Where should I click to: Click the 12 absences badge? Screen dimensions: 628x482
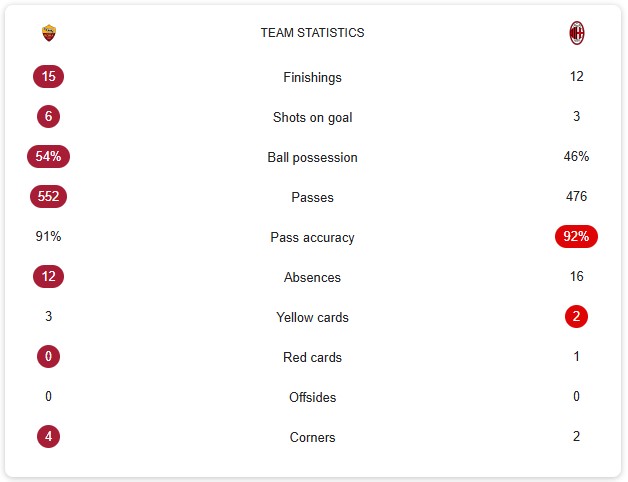48,276
